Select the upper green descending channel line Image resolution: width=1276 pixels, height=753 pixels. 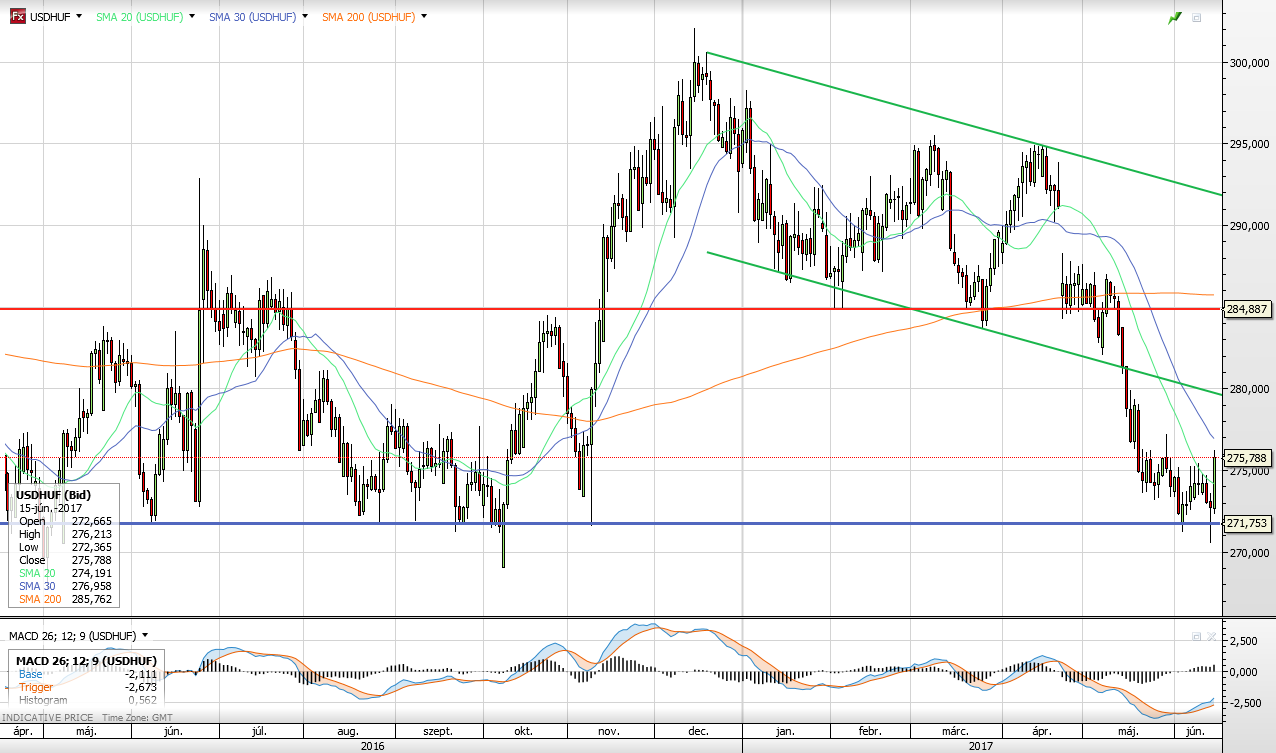point(964,123)
